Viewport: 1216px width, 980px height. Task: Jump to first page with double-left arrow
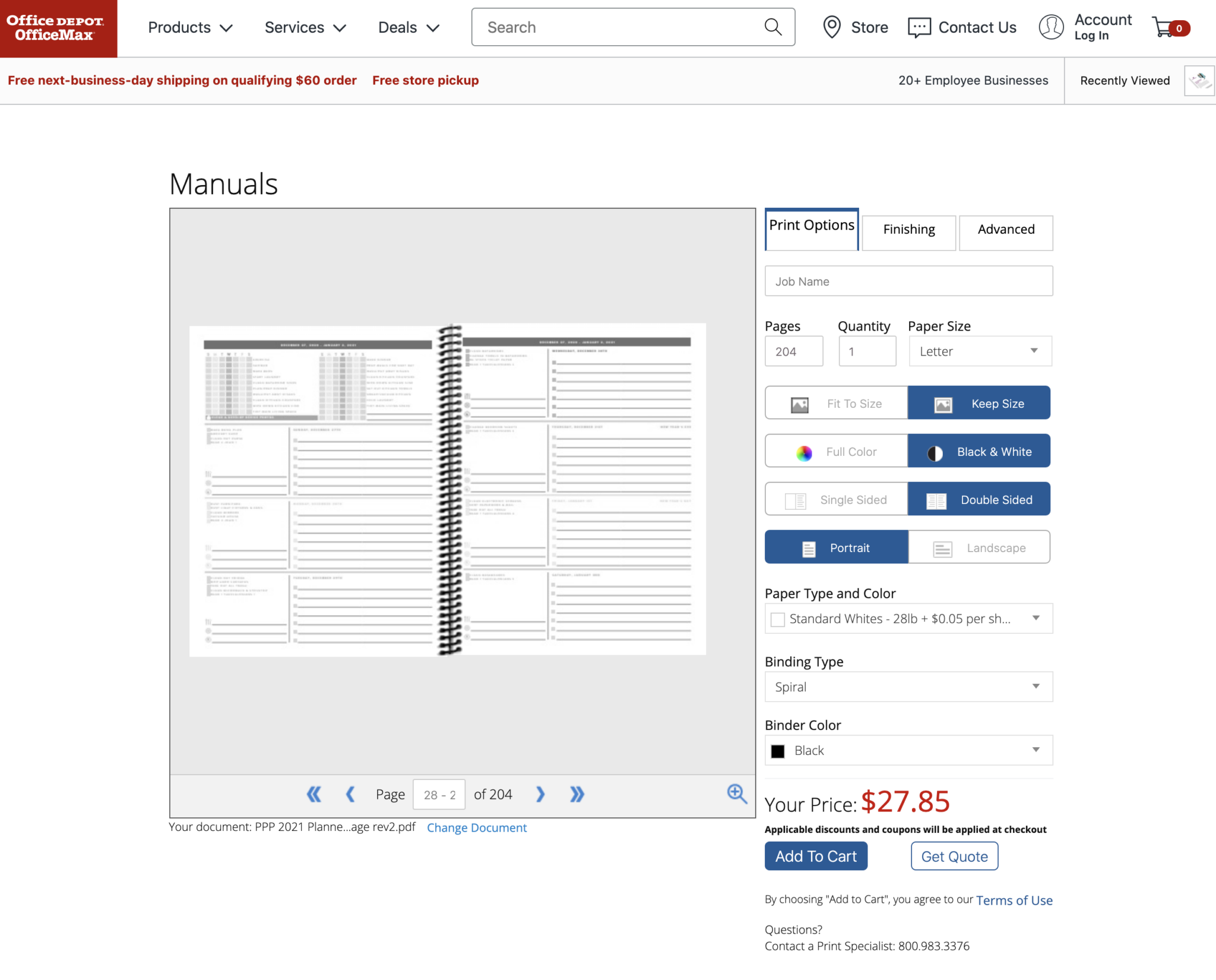click(x=313, y=794)
